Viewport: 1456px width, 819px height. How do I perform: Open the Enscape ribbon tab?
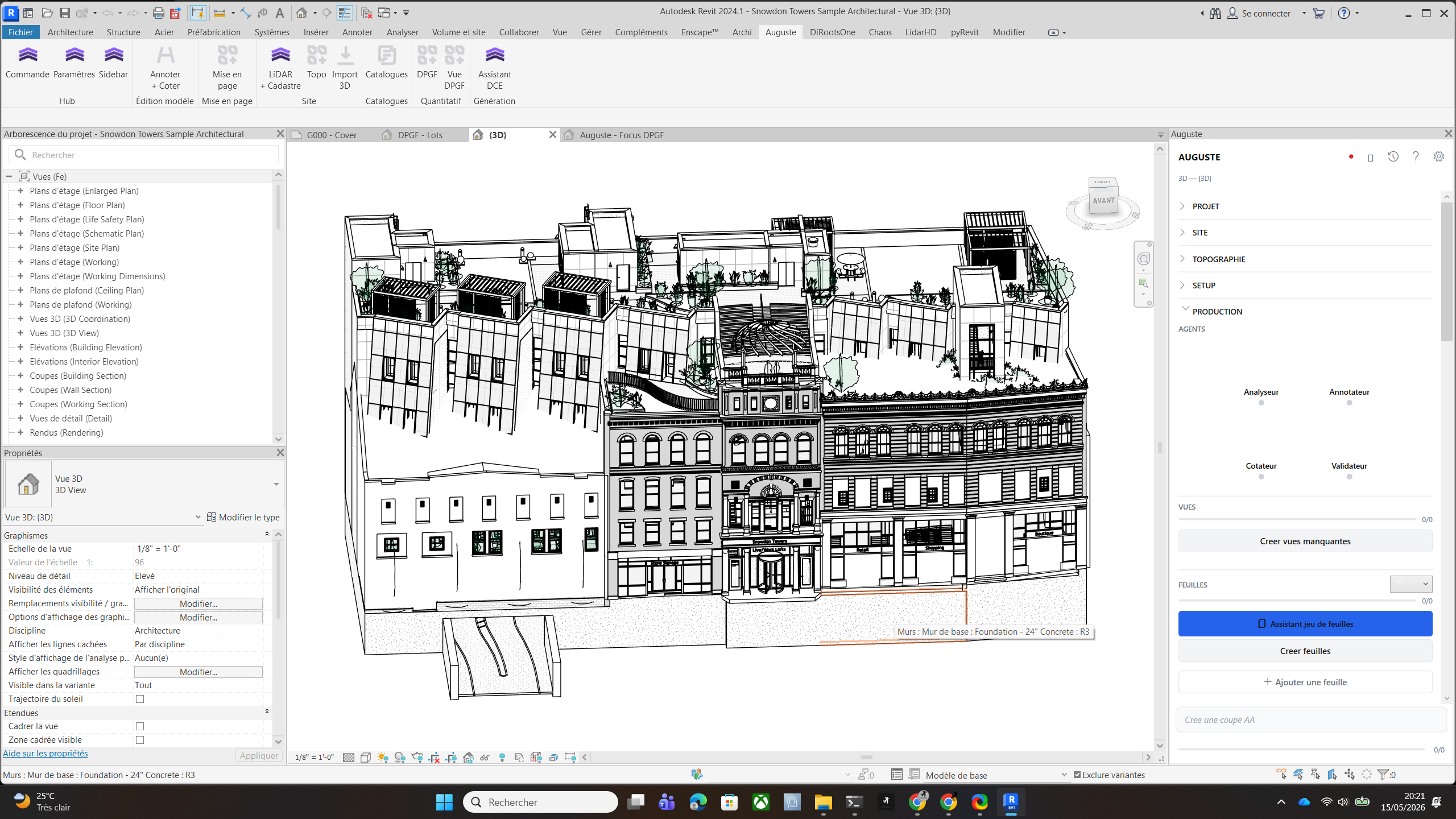pyautogui.click(x=700, y=32)
